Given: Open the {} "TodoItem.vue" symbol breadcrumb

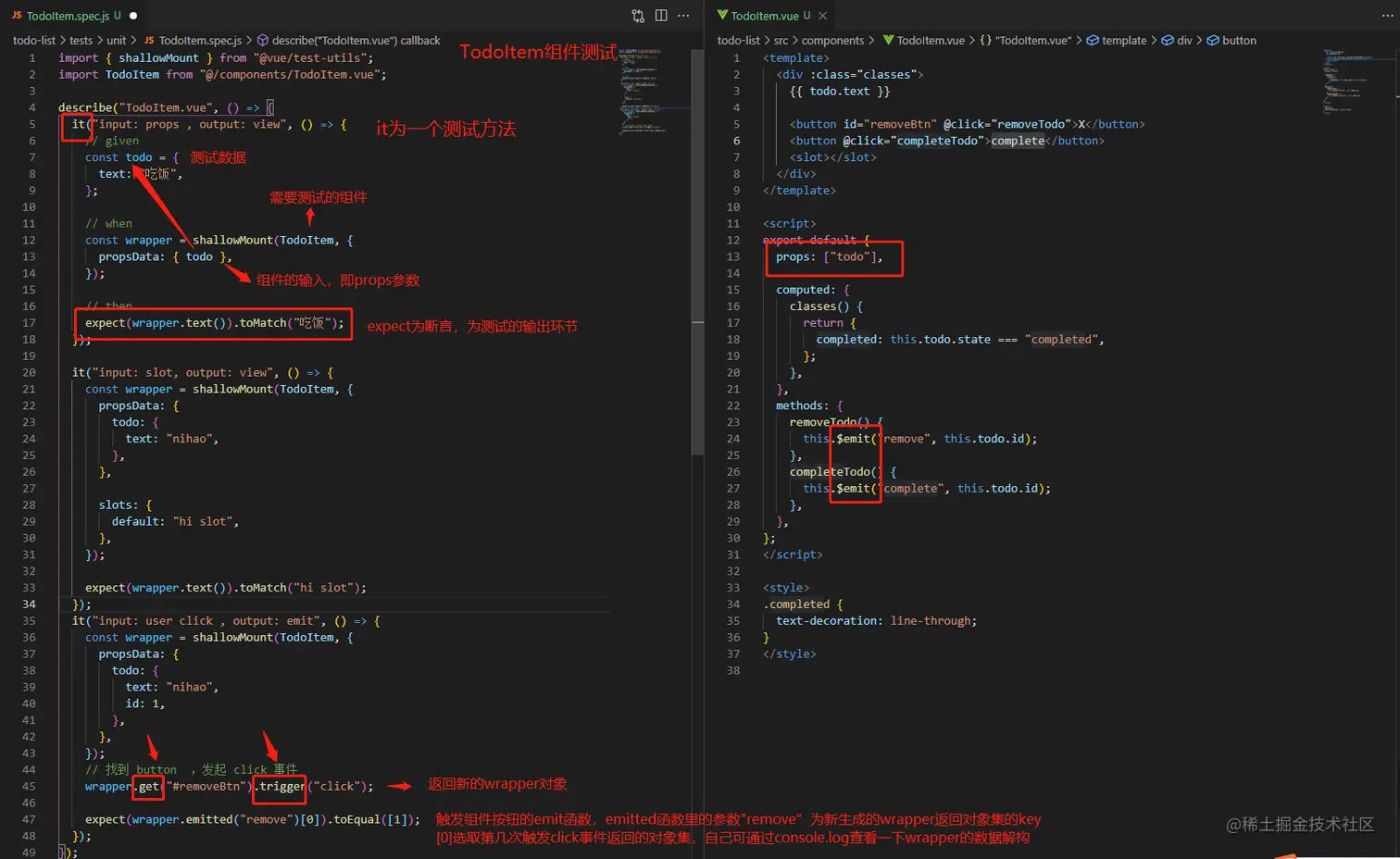Looking at the screenshot, I should click(1026, 41).
